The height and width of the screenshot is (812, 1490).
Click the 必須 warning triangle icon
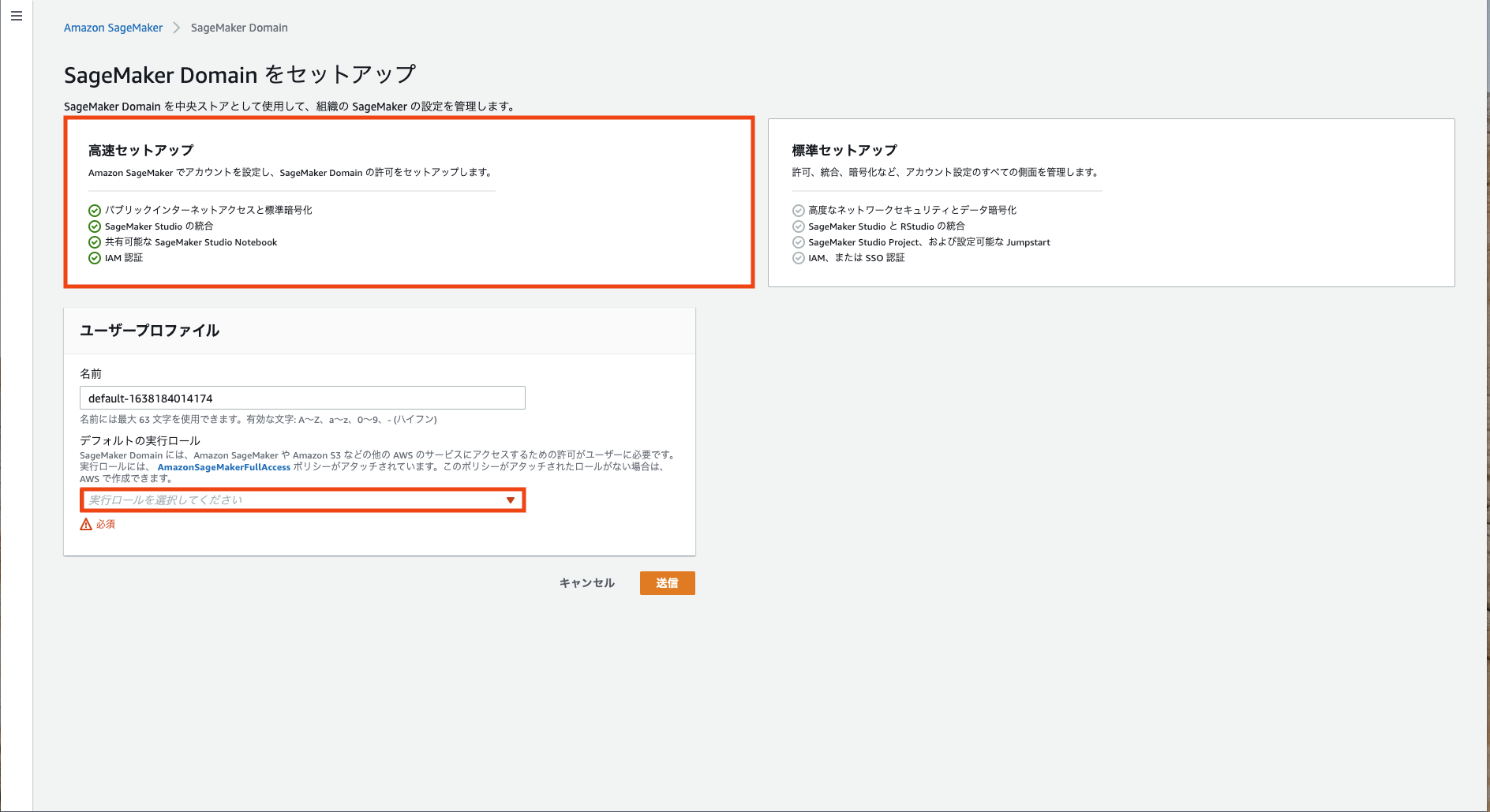[x=86, y=524]
